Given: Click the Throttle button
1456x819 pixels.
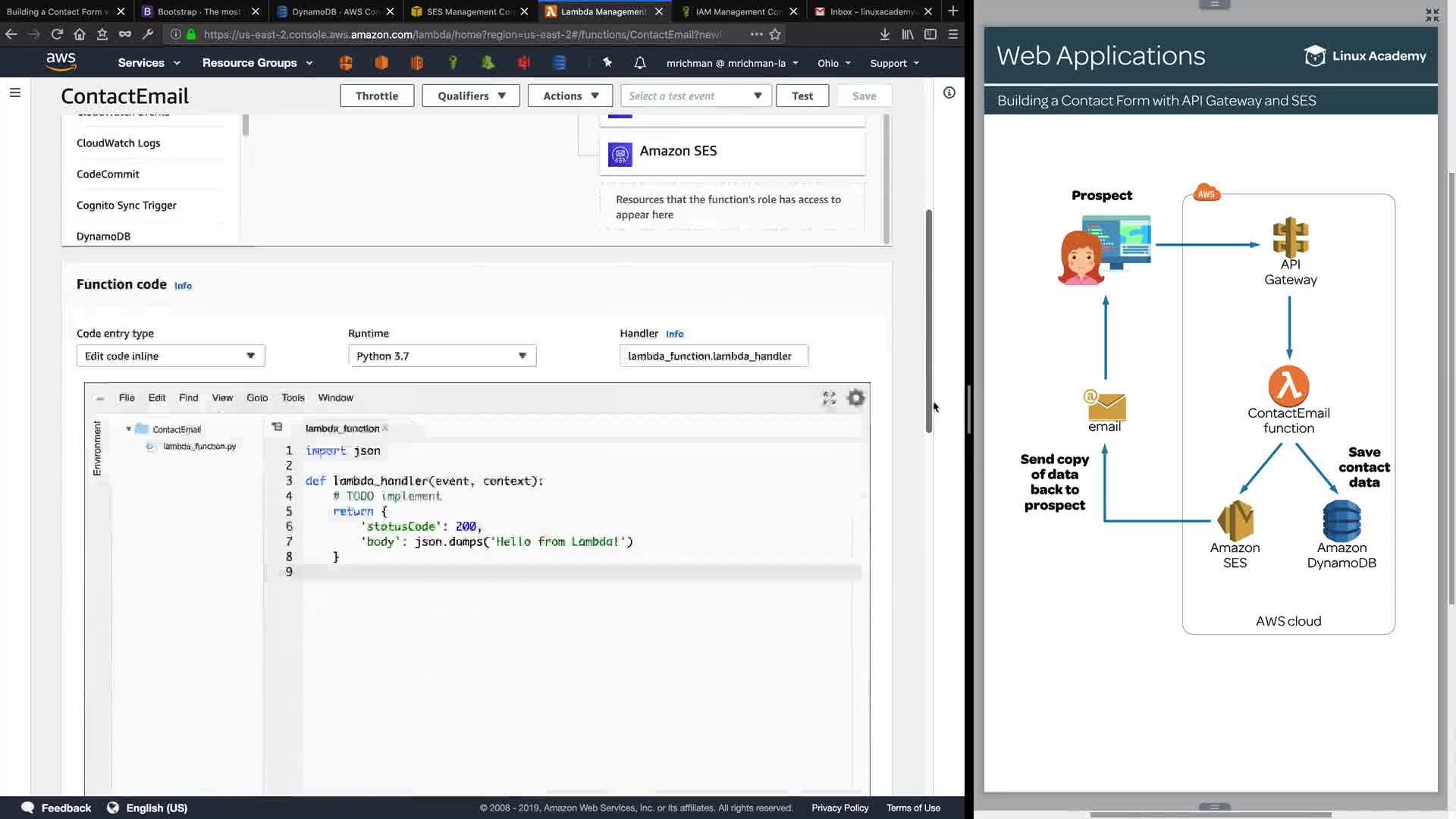Looking at the screenshot, I should 377,96.
